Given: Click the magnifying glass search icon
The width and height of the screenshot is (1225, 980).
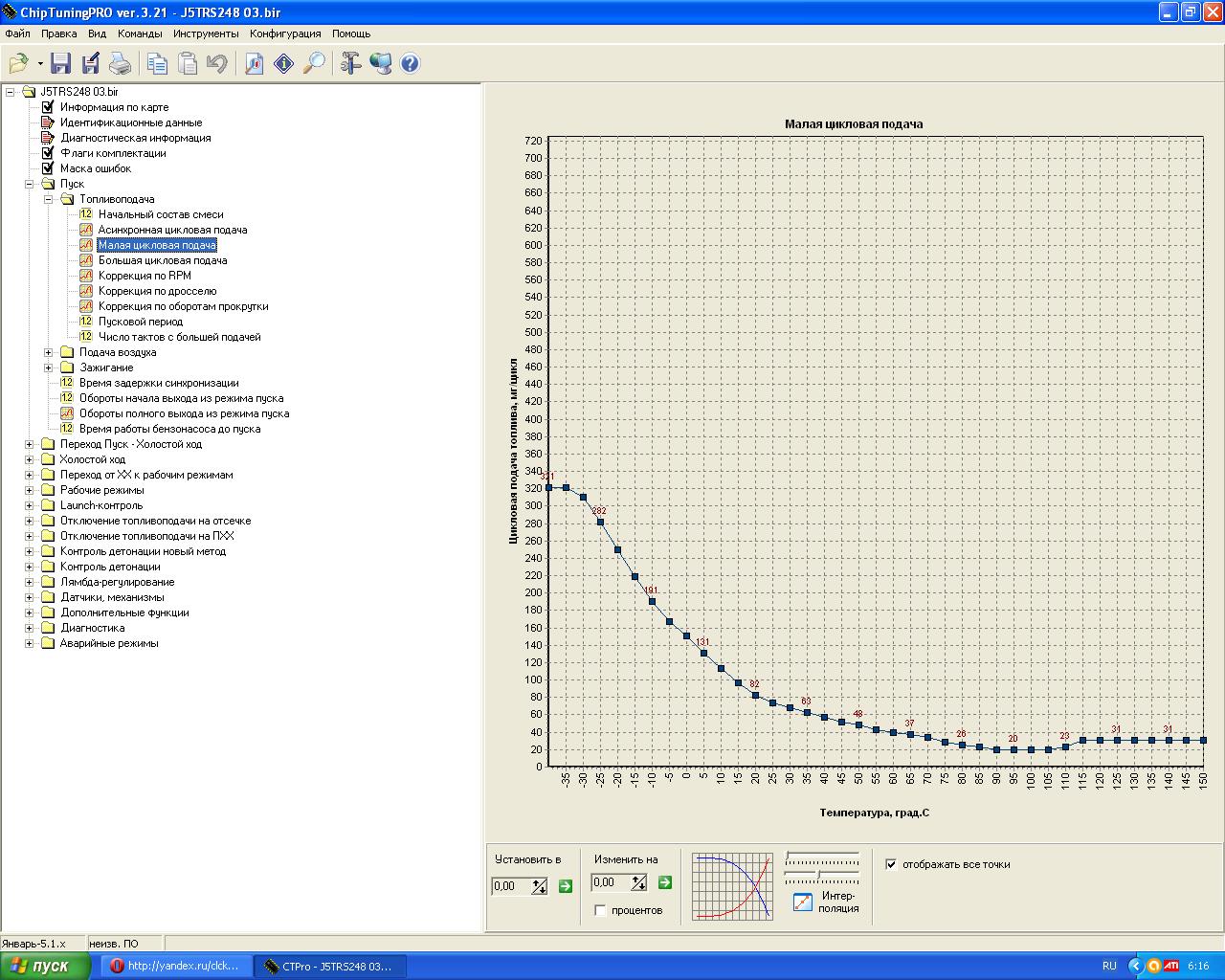Looking at the screenshot, I should click(x=314, y=64).
